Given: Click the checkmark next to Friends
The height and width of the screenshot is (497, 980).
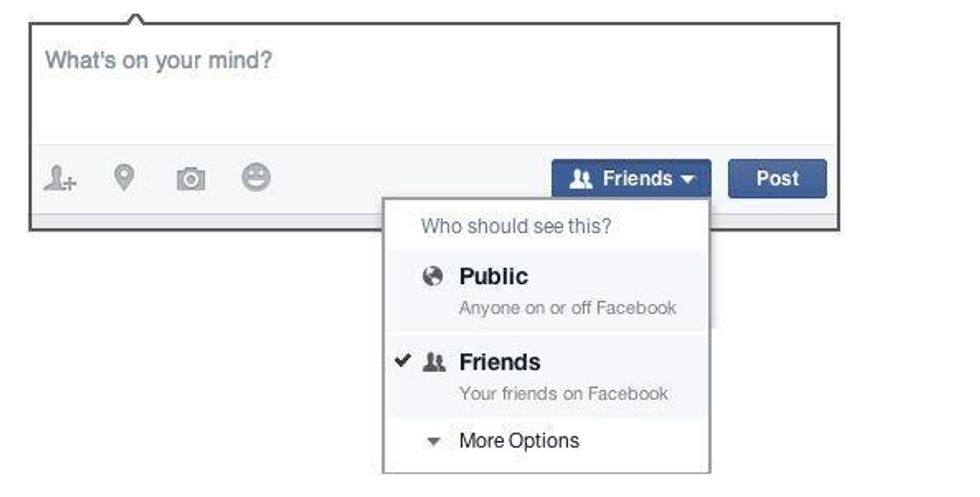Looking at the screenshot, I should tap(402, 362).
